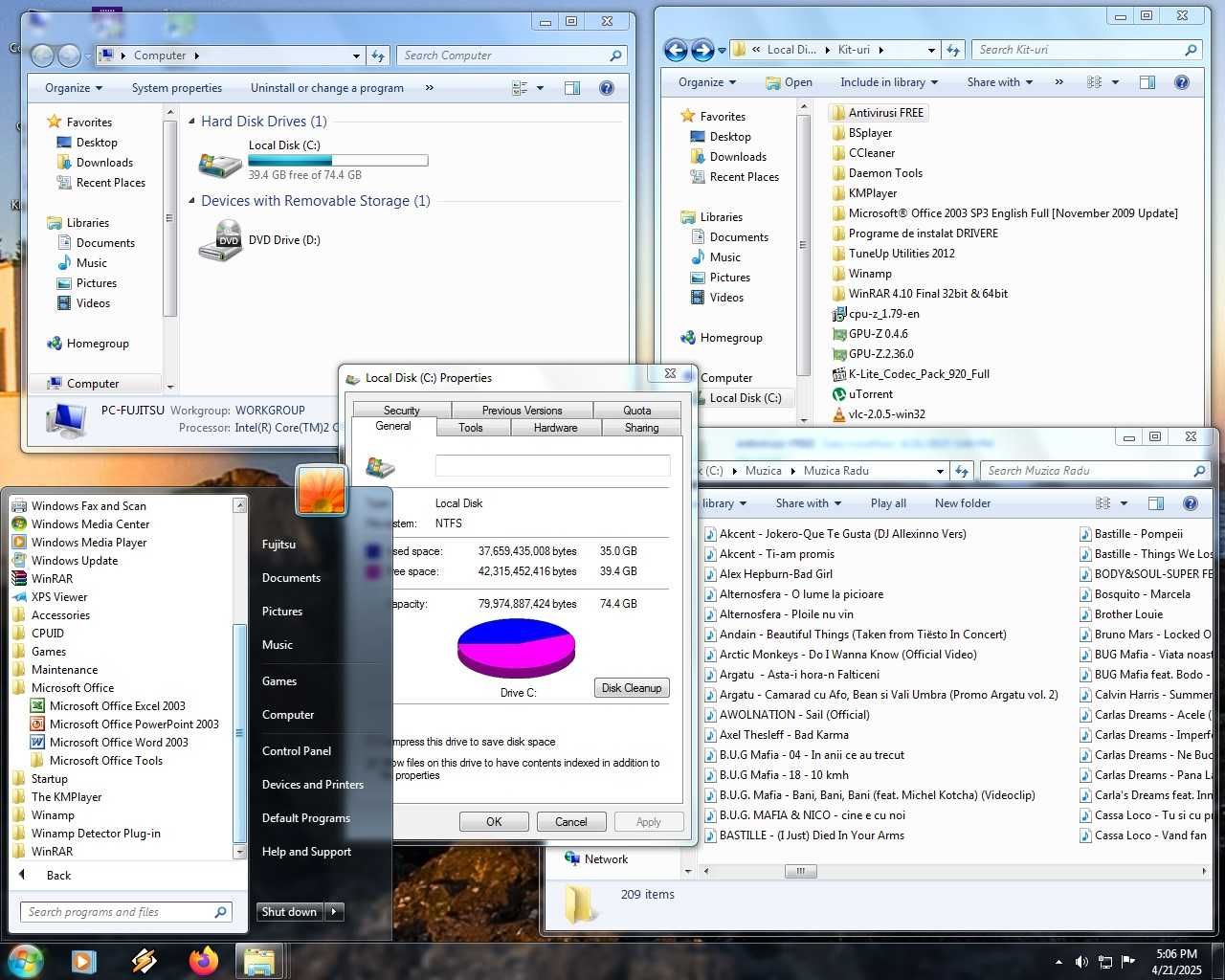
Task: Expand Computer window address bar history dropdown
Action: [x=356, y=56]
